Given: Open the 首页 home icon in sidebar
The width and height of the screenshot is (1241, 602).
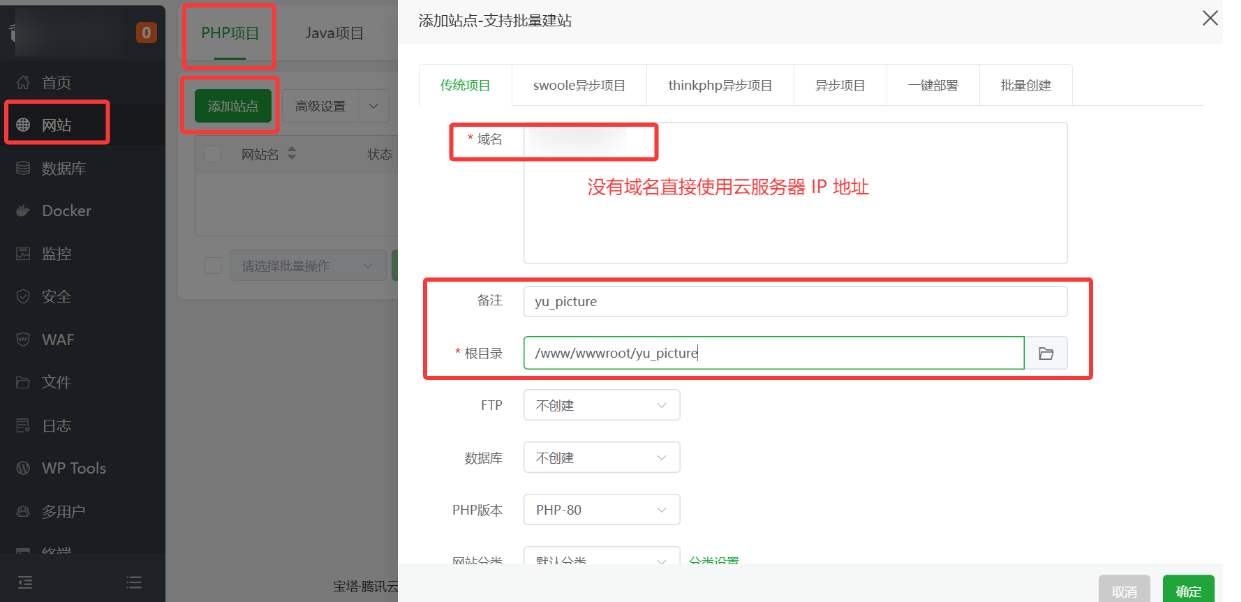Looking at the screenshot, I should (23, 83).
